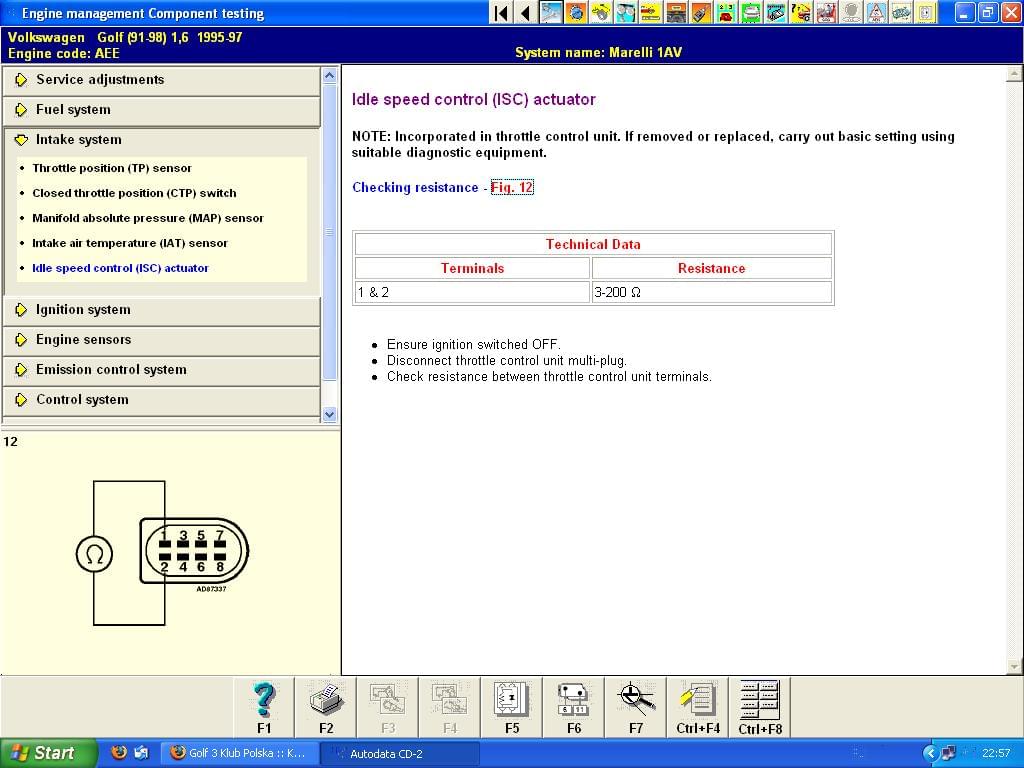The image size is (1024, 768).
Task: Select Manifold absolute pressure (MAP) sensor
Action: [148, 218]
